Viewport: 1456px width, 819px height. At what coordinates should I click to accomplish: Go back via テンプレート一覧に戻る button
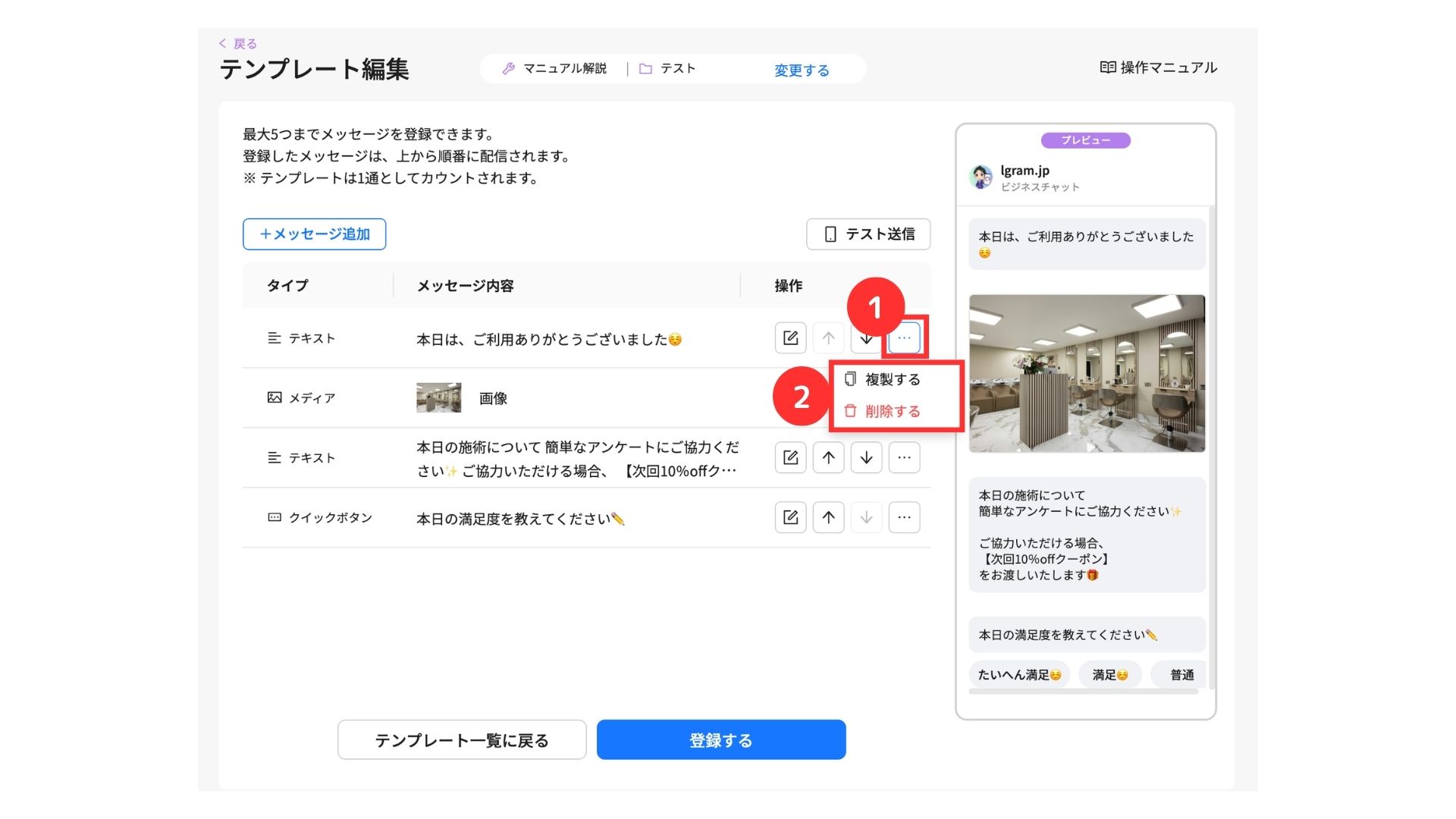pyautogui.click(x=461, y=740)
